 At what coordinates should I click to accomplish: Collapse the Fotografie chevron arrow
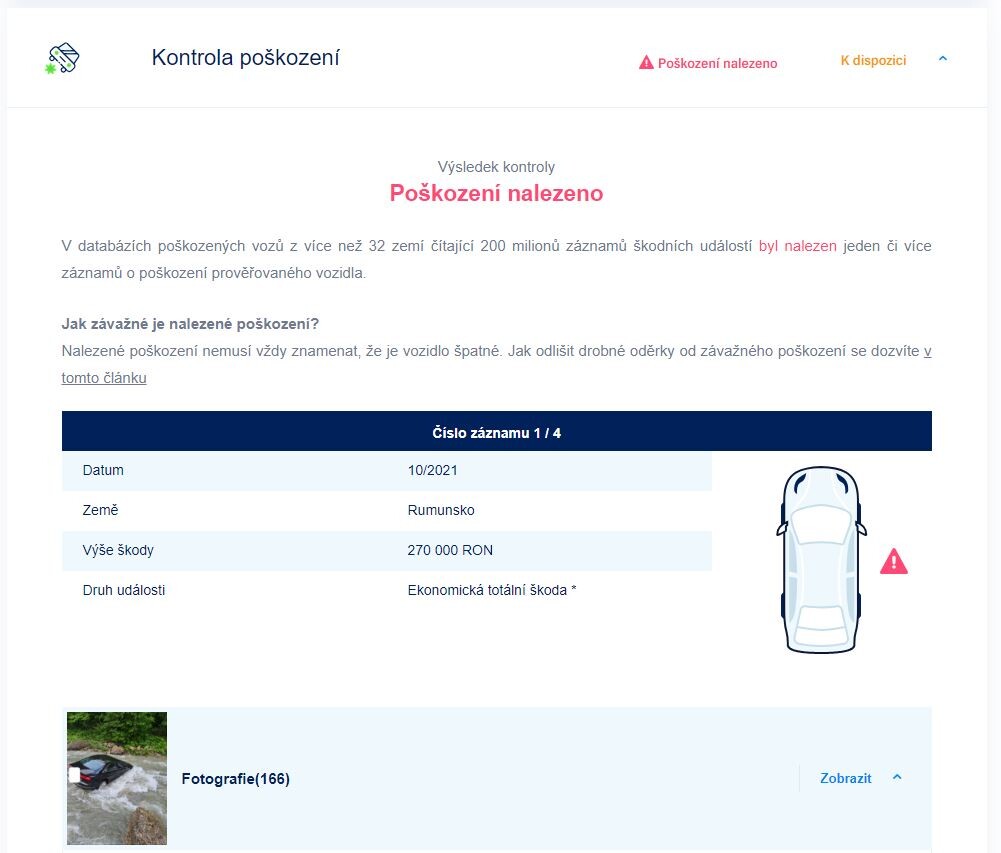897,777
